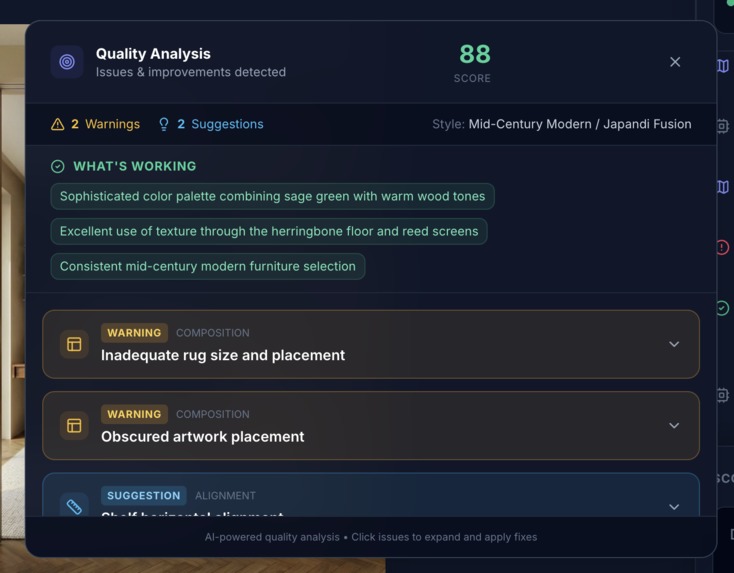The width and height of the screenshot is (734, 573).
Task: Click the suggestions lightbulb icon
Action: 164,124
